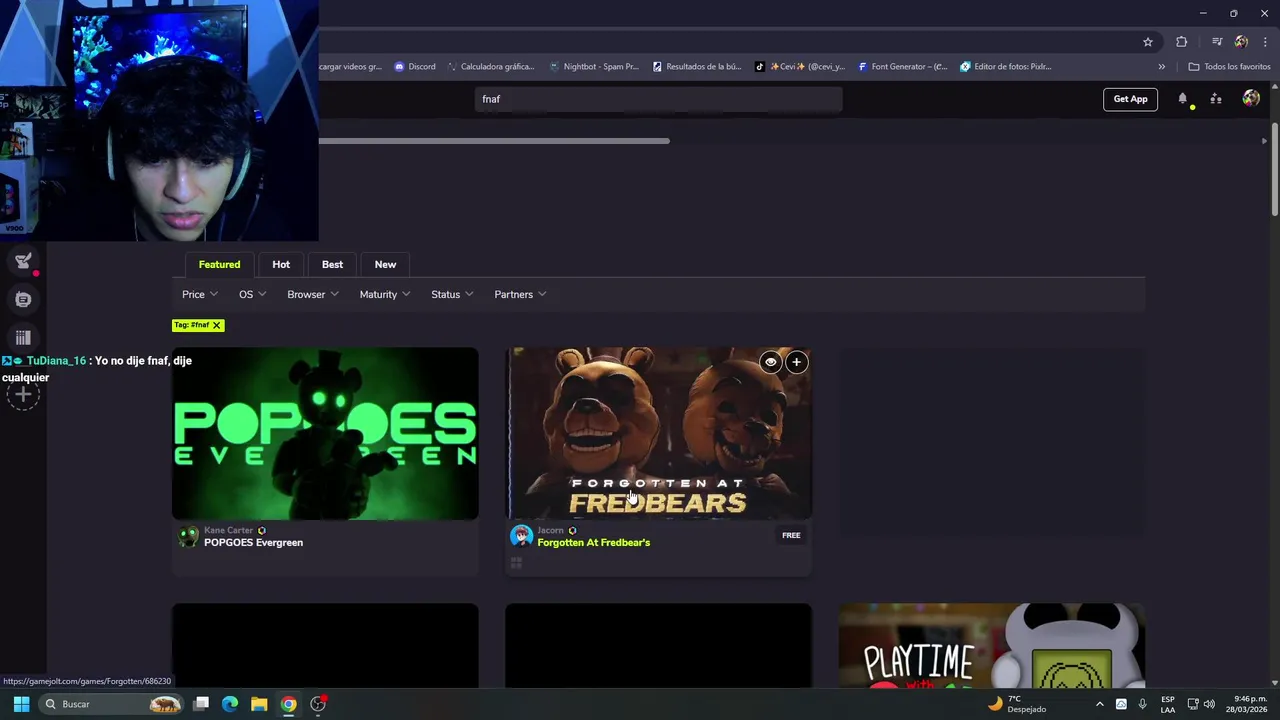The width and height of the screenshot is (1280, 720).
Task: Open the Resultados de la búsqueda bookmark
Action: coord(697,67)
